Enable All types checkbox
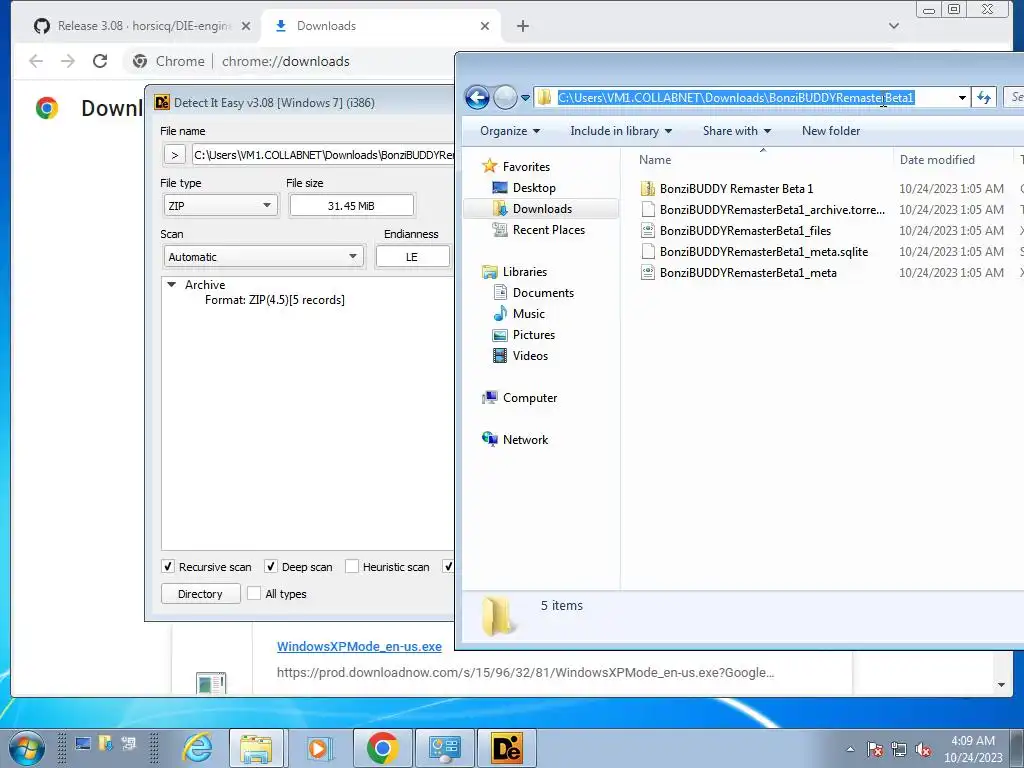1024x768 pixels. [254, 593]
